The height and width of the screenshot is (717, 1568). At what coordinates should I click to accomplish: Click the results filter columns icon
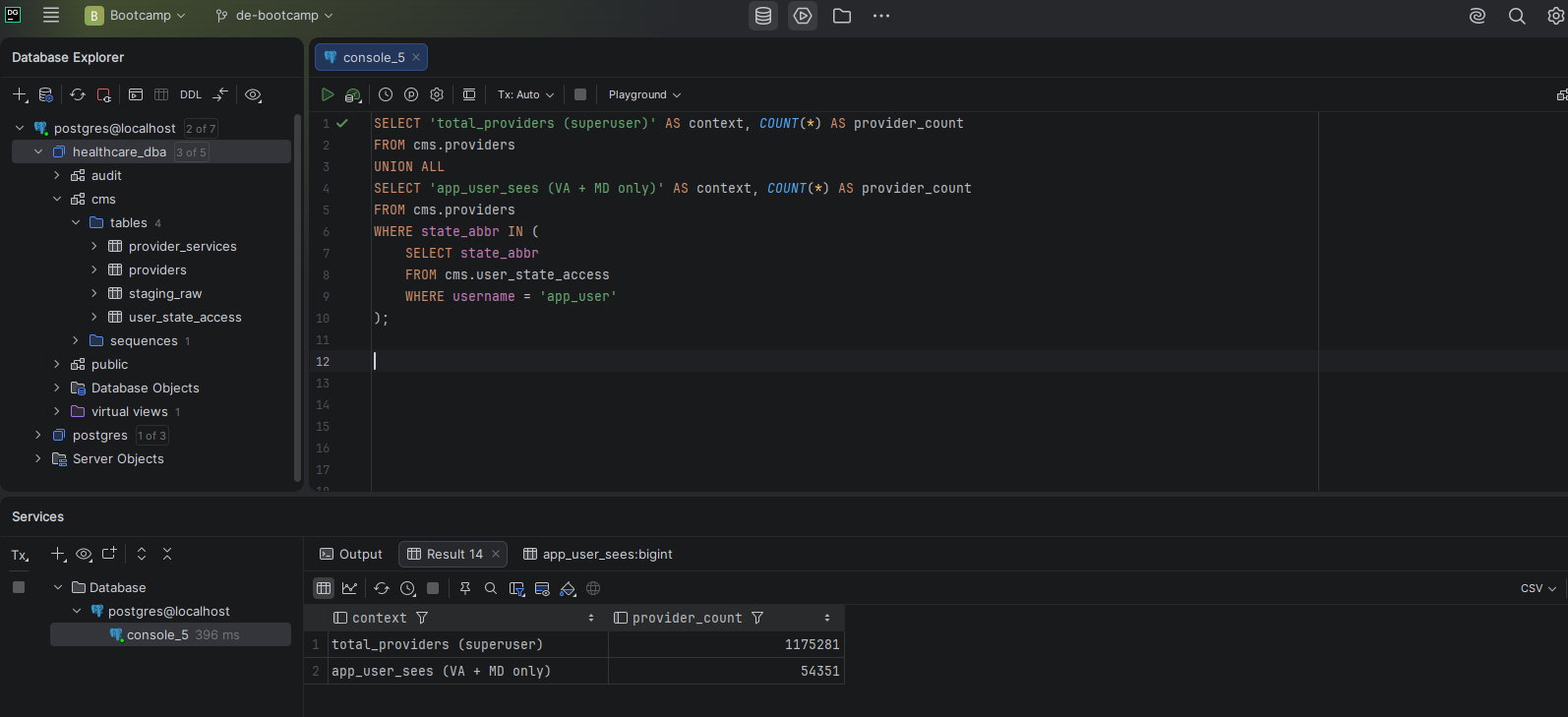pyautogui.click(x=516, y=588)
